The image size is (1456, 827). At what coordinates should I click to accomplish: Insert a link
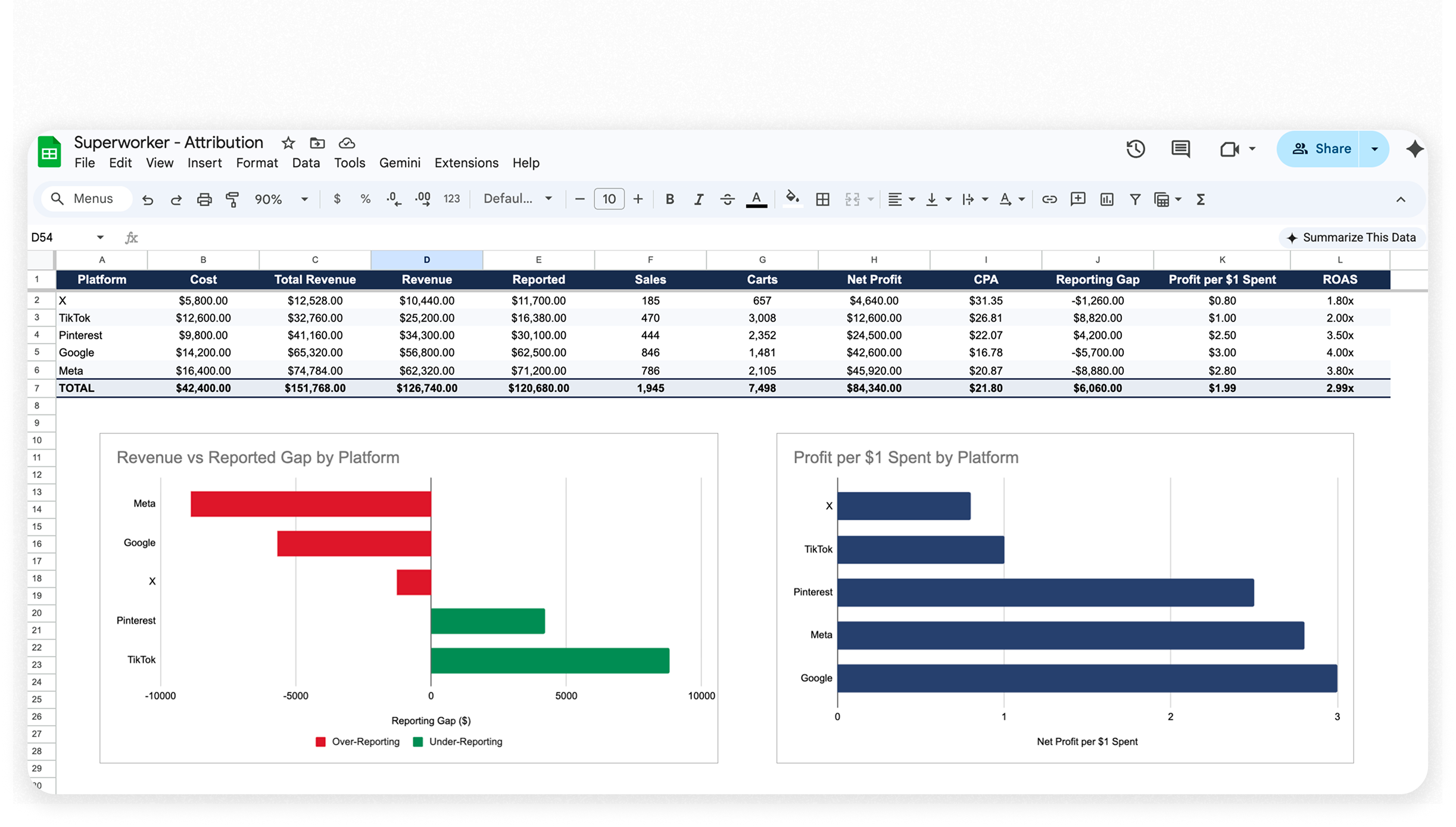[x=1049, y=199]
